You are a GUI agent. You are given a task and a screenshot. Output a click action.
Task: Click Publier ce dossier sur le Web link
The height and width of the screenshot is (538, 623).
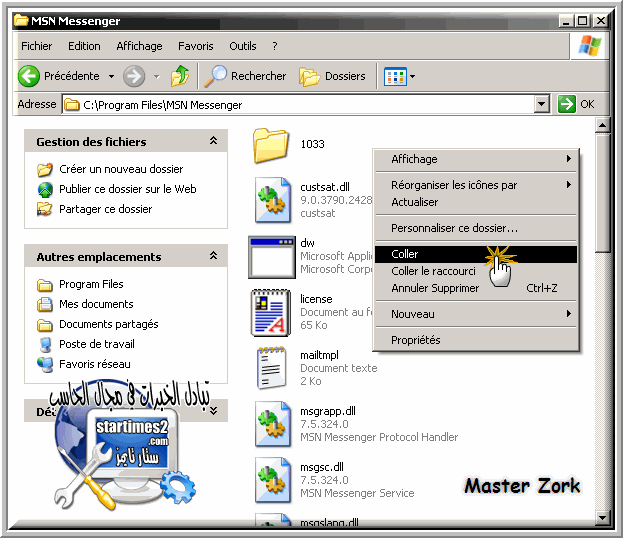coord(128,189)
